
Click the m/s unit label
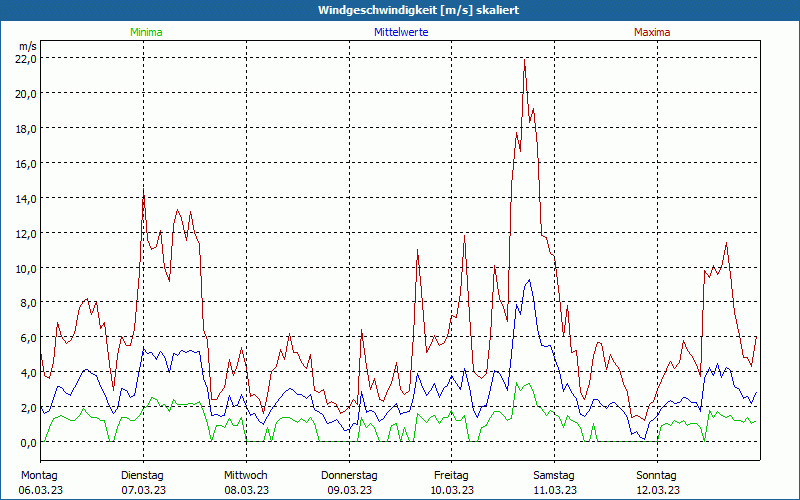click(28, 46)
